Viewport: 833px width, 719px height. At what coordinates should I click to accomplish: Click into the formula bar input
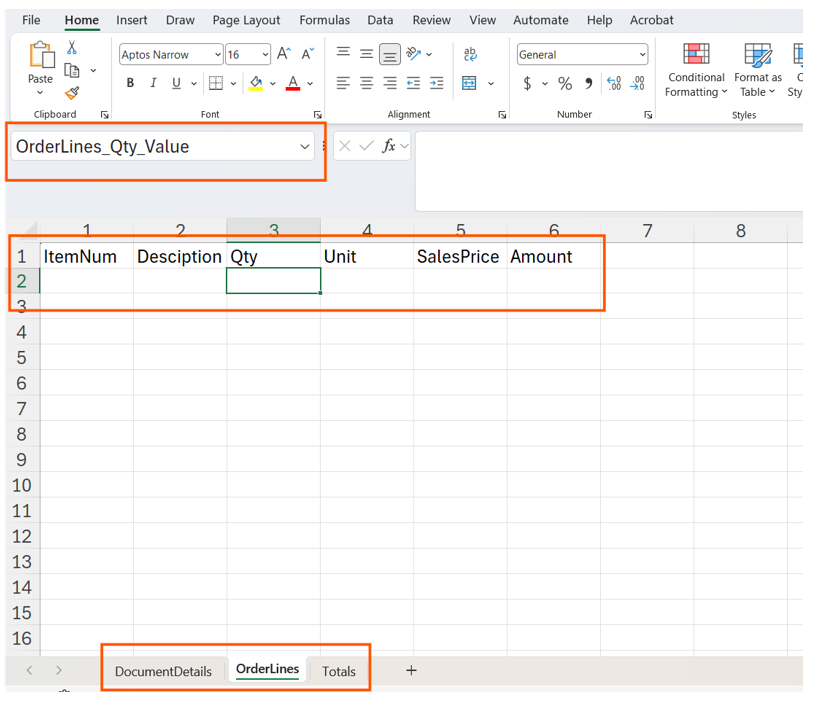(x=609, y=171)
